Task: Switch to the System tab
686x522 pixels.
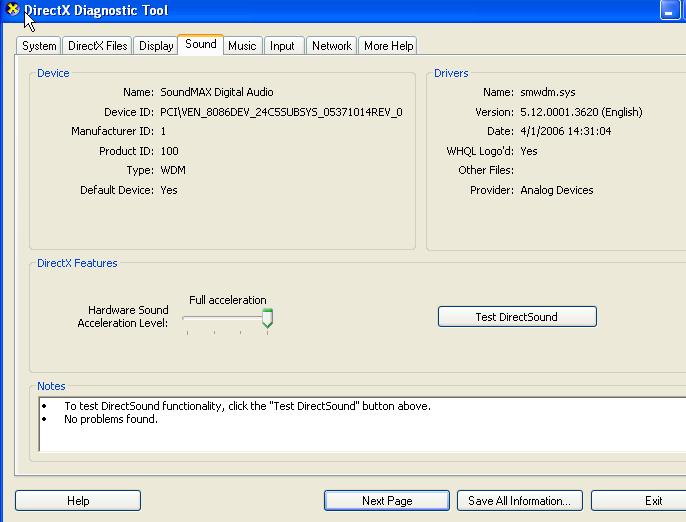Action: point(39,46)
